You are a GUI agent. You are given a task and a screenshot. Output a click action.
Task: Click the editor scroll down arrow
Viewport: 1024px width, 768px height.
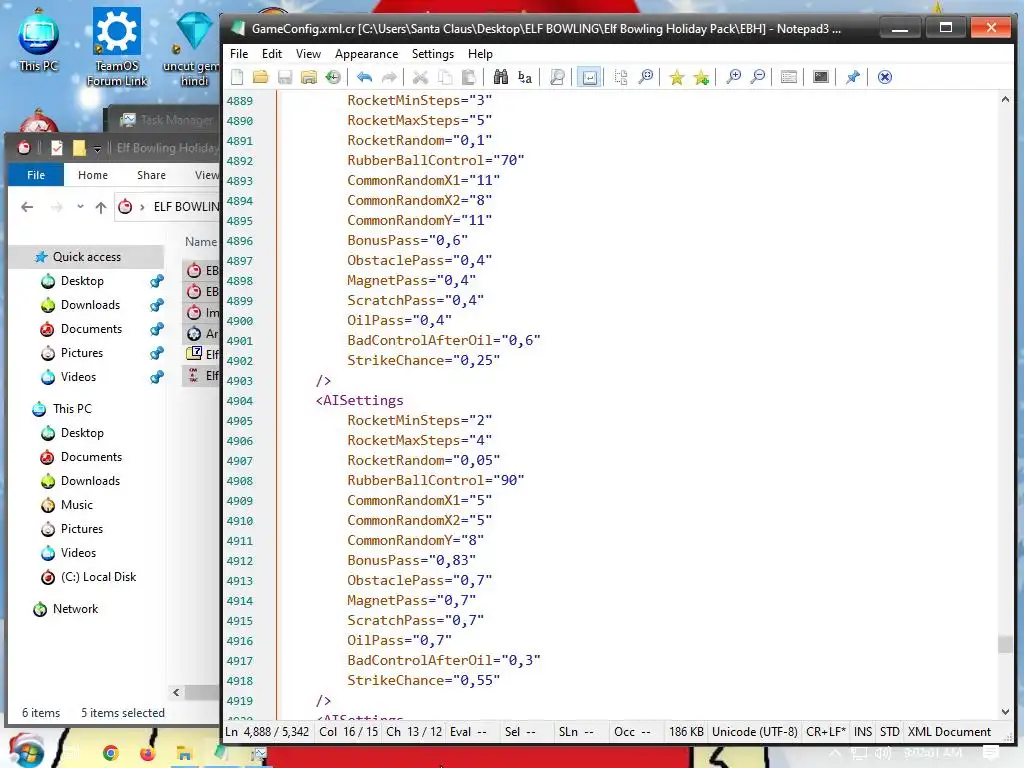[1005, 712]
